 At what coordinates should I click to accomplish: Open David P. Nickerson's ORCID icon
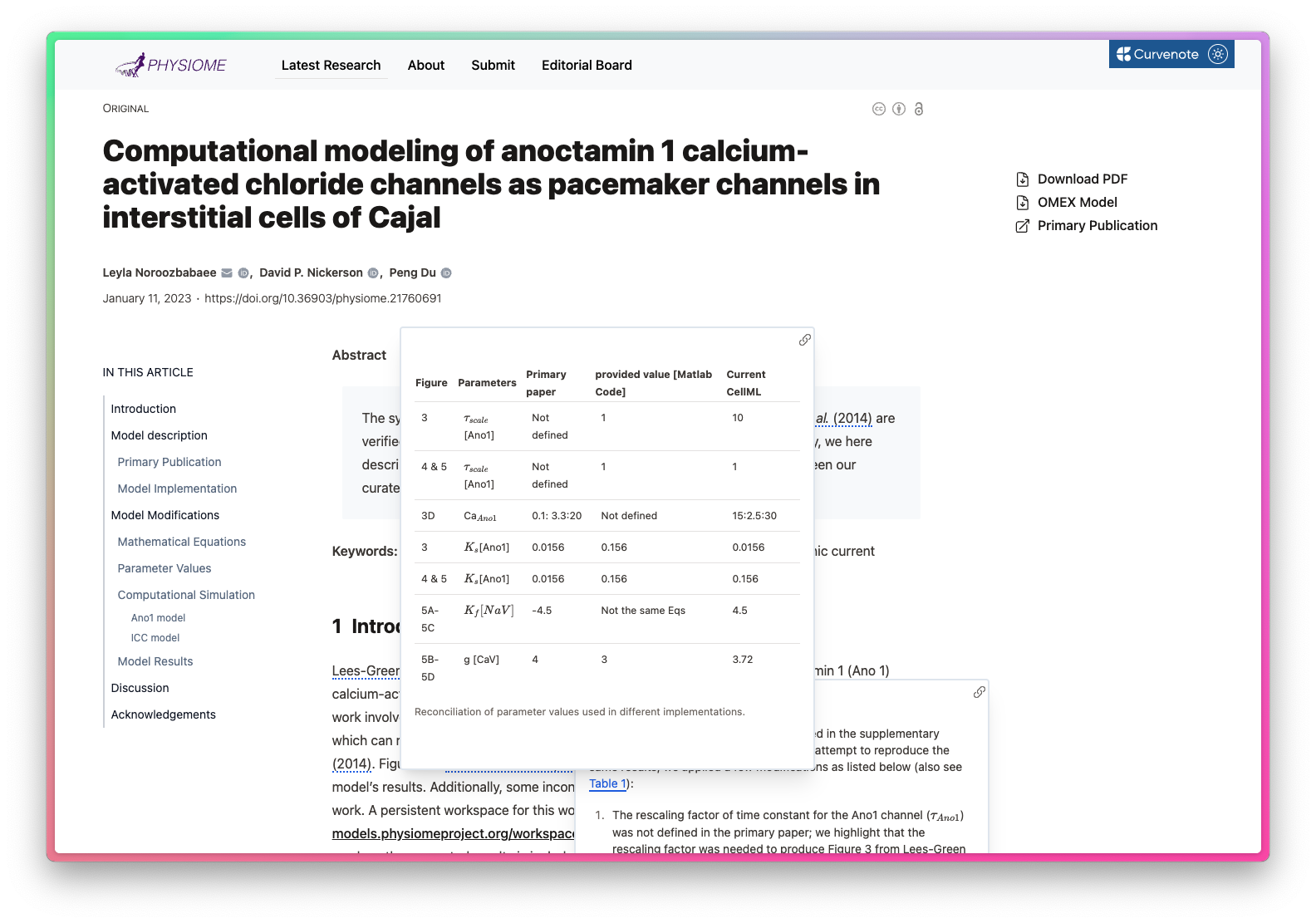click(373, 273)
